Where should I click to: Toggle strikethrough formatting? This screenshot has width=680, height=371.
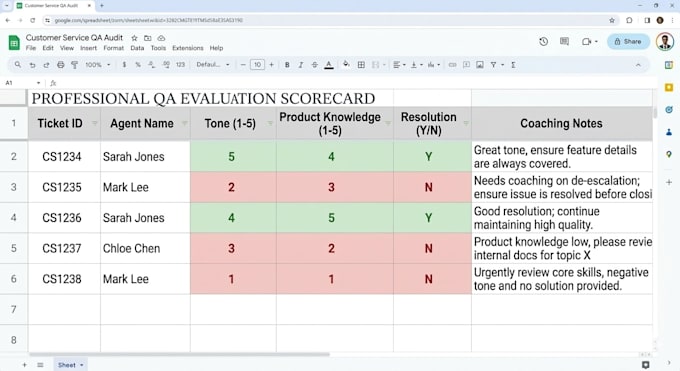point(314,65)
